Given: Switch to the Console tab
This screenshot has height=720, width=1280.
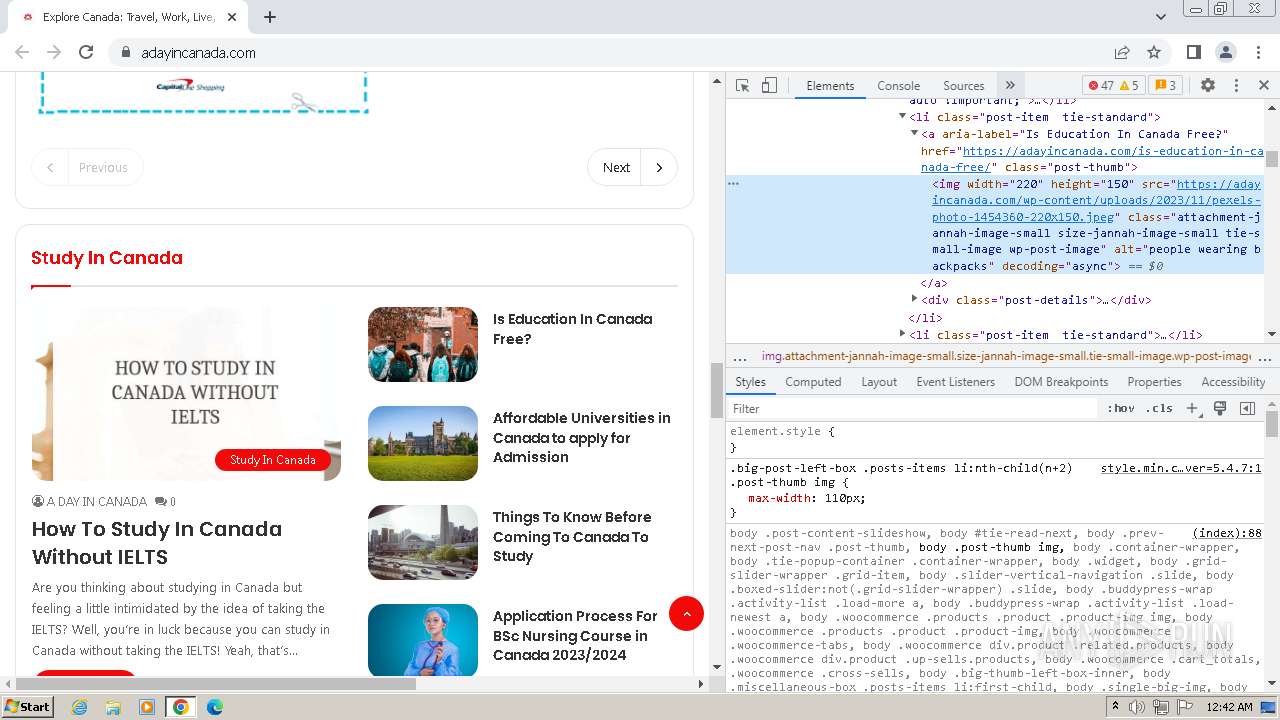Looking at the screenshot, I should click(898, 86).
